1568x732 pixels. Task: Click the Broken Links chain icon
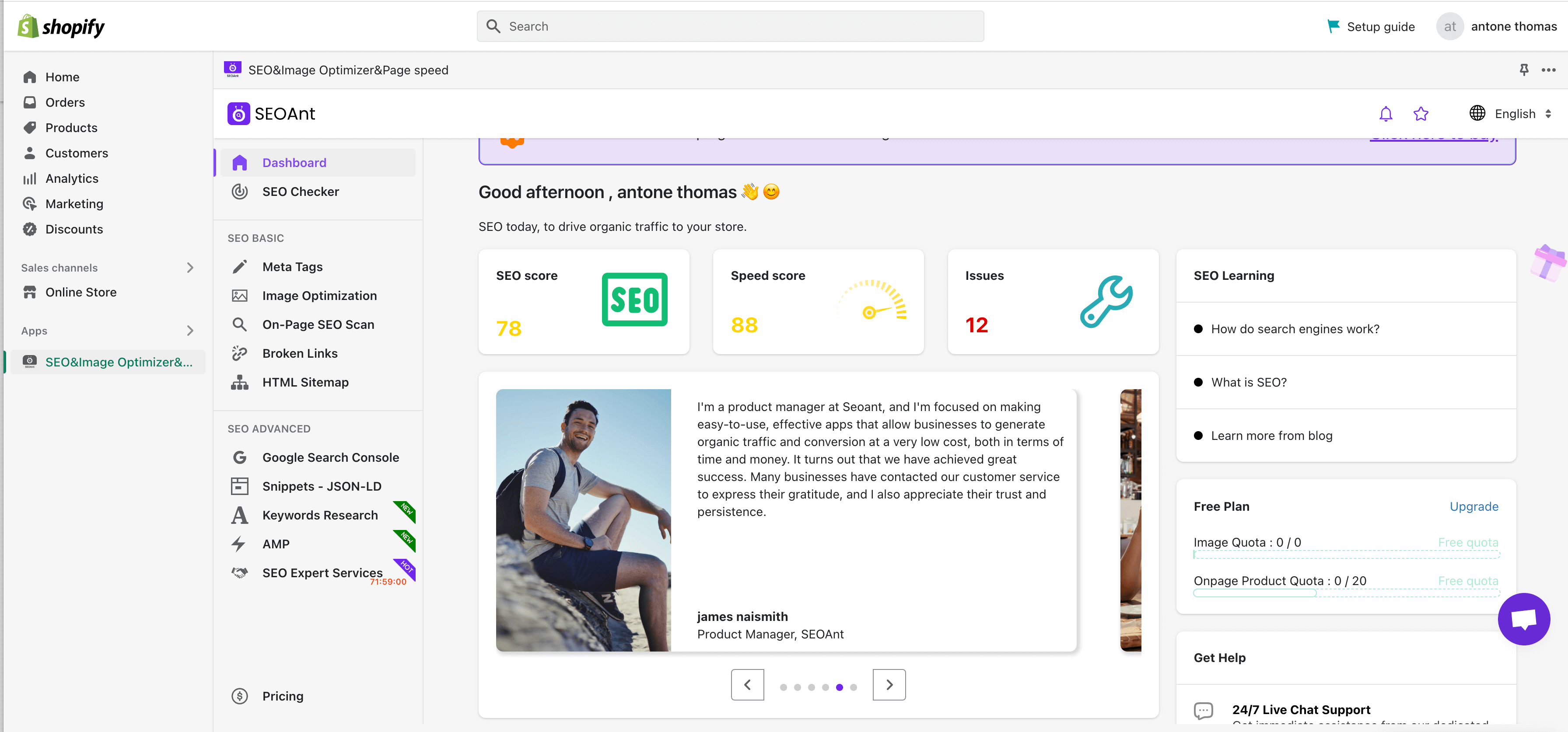coord(239,353)
